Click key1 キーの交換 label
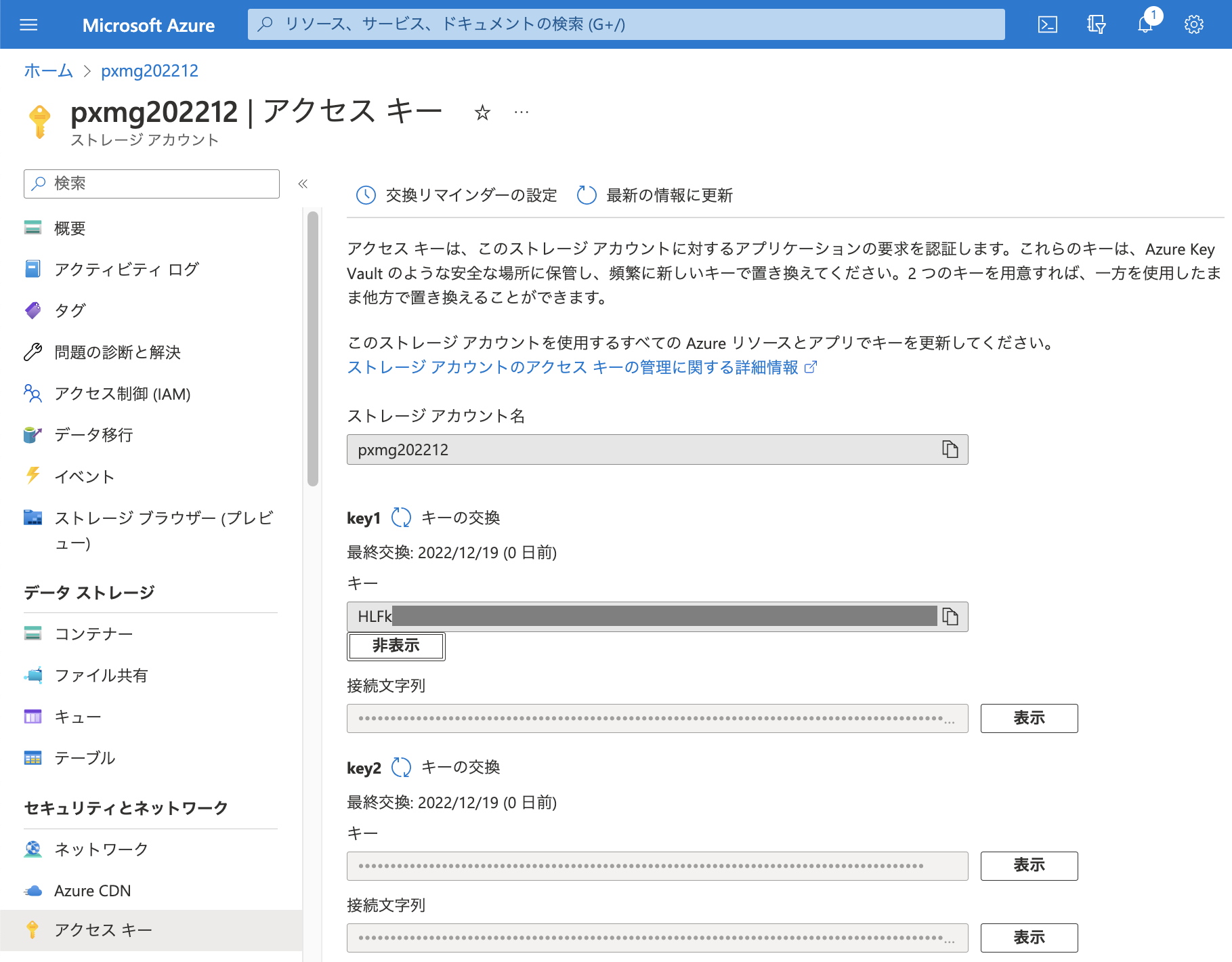The height and width of the screenshot is (962, 1232). (461, 518)
